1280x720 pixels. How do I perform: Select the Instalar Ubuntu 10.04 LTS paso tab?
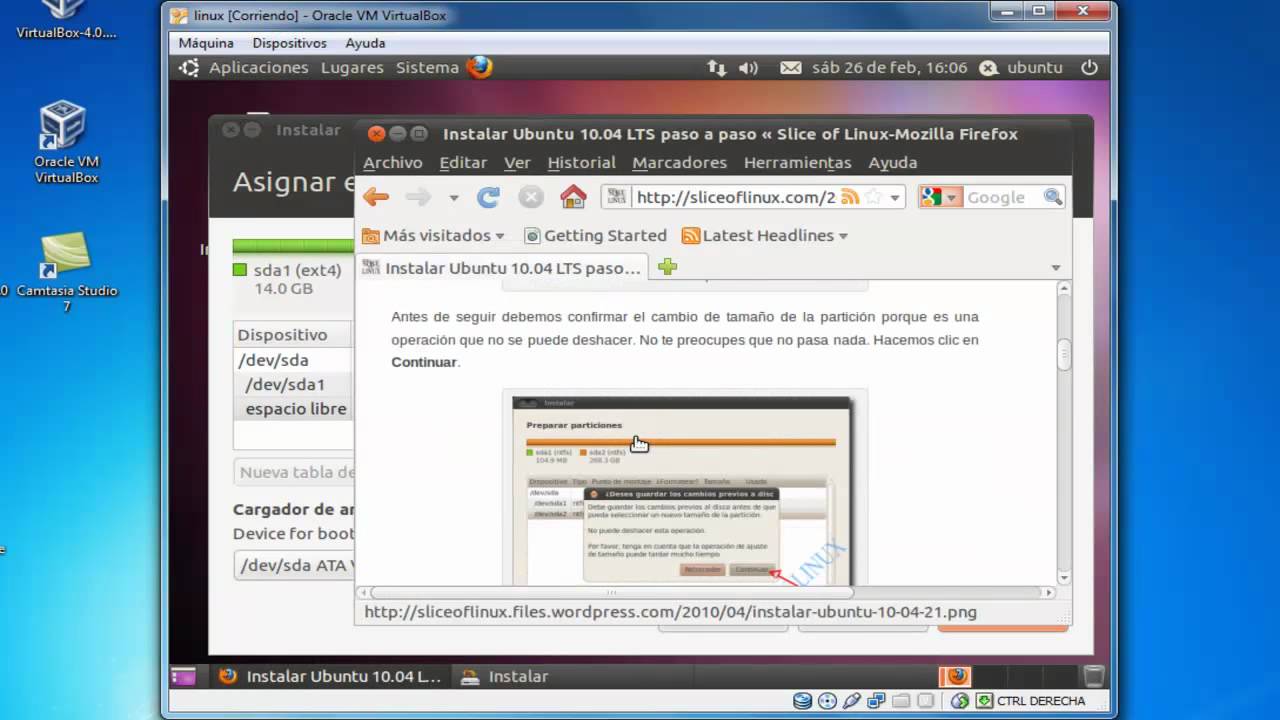click(x=503, y=268)
